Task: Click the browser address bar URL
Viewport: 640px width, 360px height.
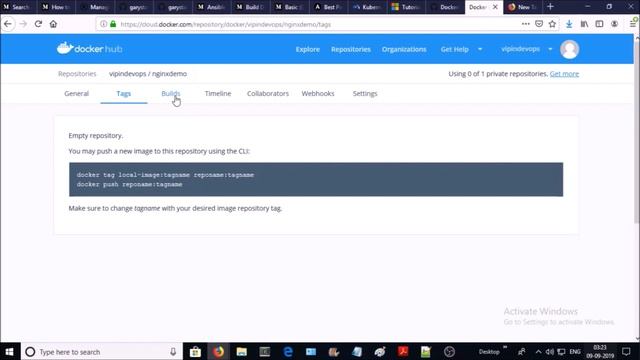Action: [x=226, y=24]
